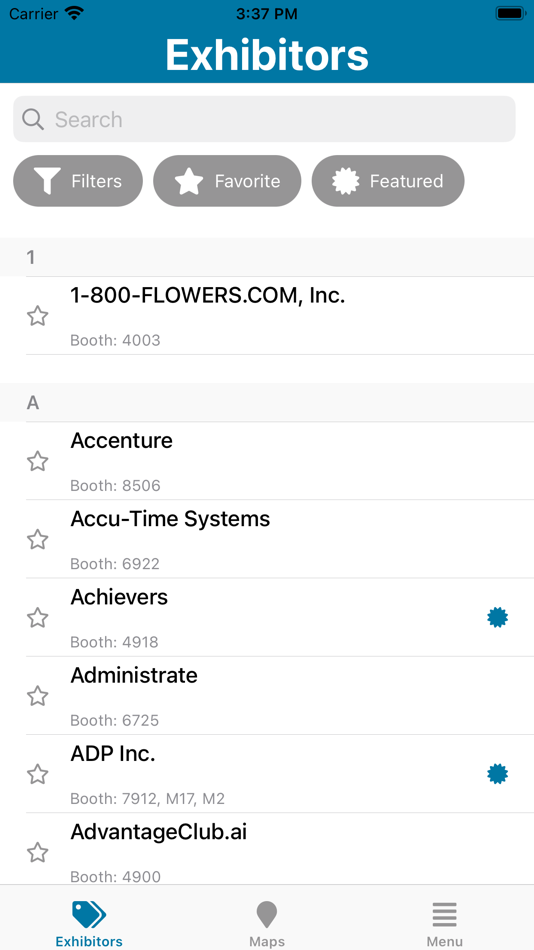The width and height of the screenshot is (534, 950).
Task: Tap the featured badge on Achievers row
Action: coord(498,617)
